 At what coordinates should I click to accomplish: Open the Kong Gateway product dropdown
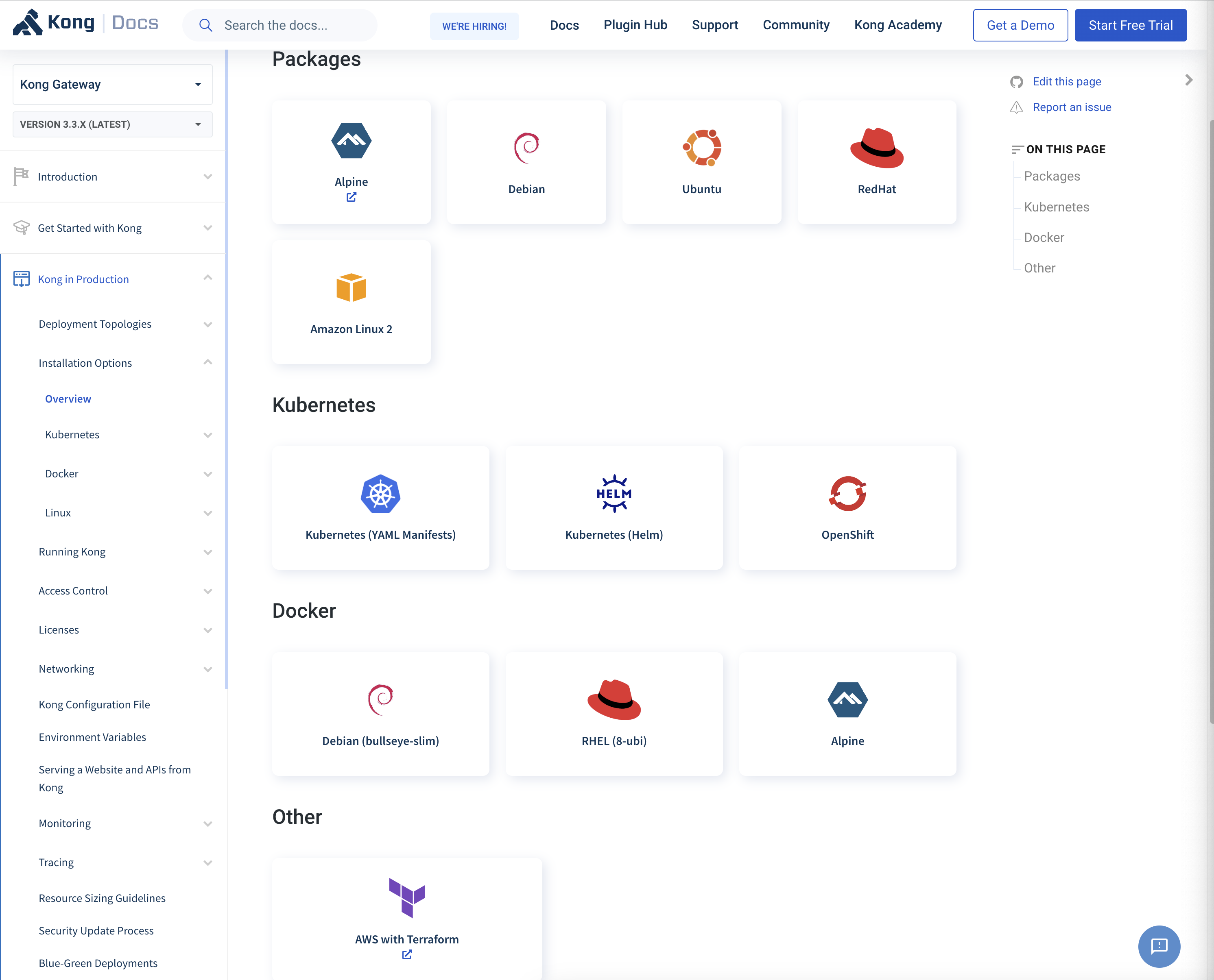[112, 84]
